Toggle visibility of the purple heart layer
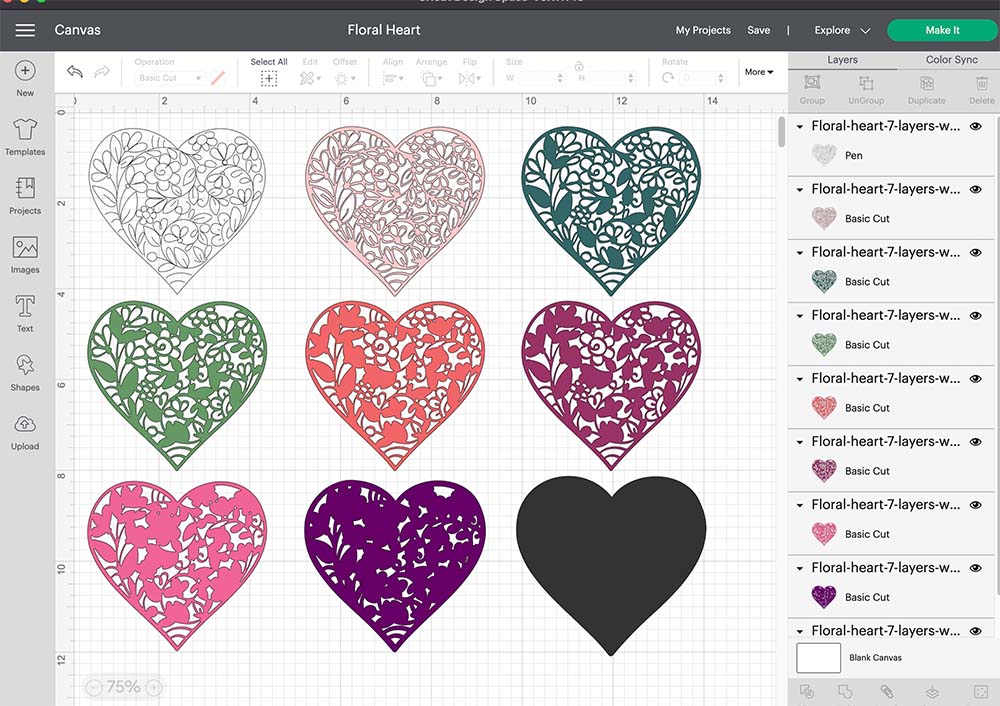Image resolution: width=1000 pixels, height=706 pixels. [x=976, y=567]
